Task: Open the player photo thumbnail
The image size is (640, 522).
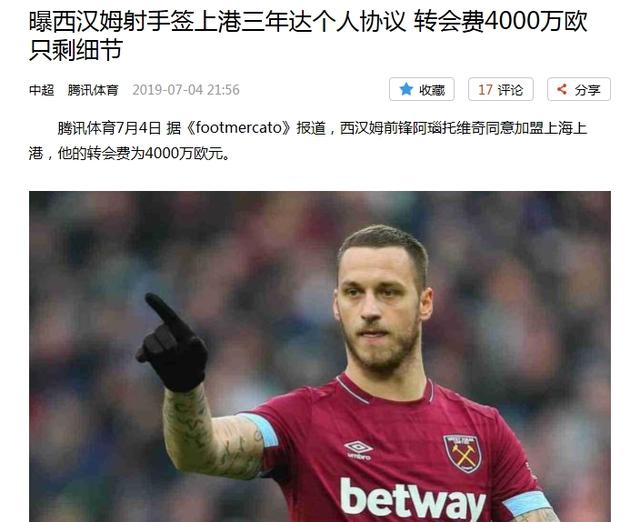Action: tap(320, 356)
